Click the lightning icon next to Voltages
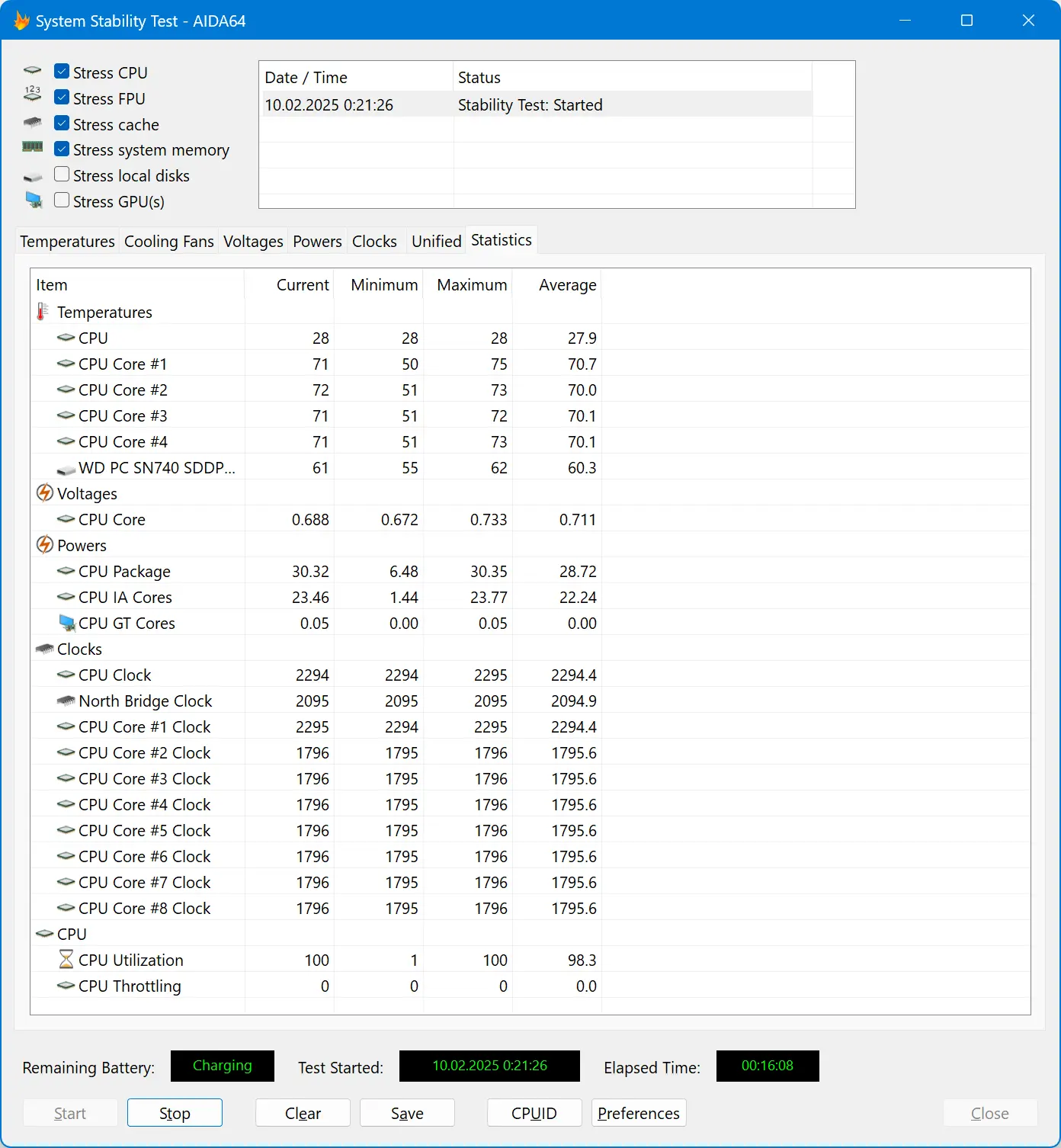The image size is (1061, 1148). point(45,492)
